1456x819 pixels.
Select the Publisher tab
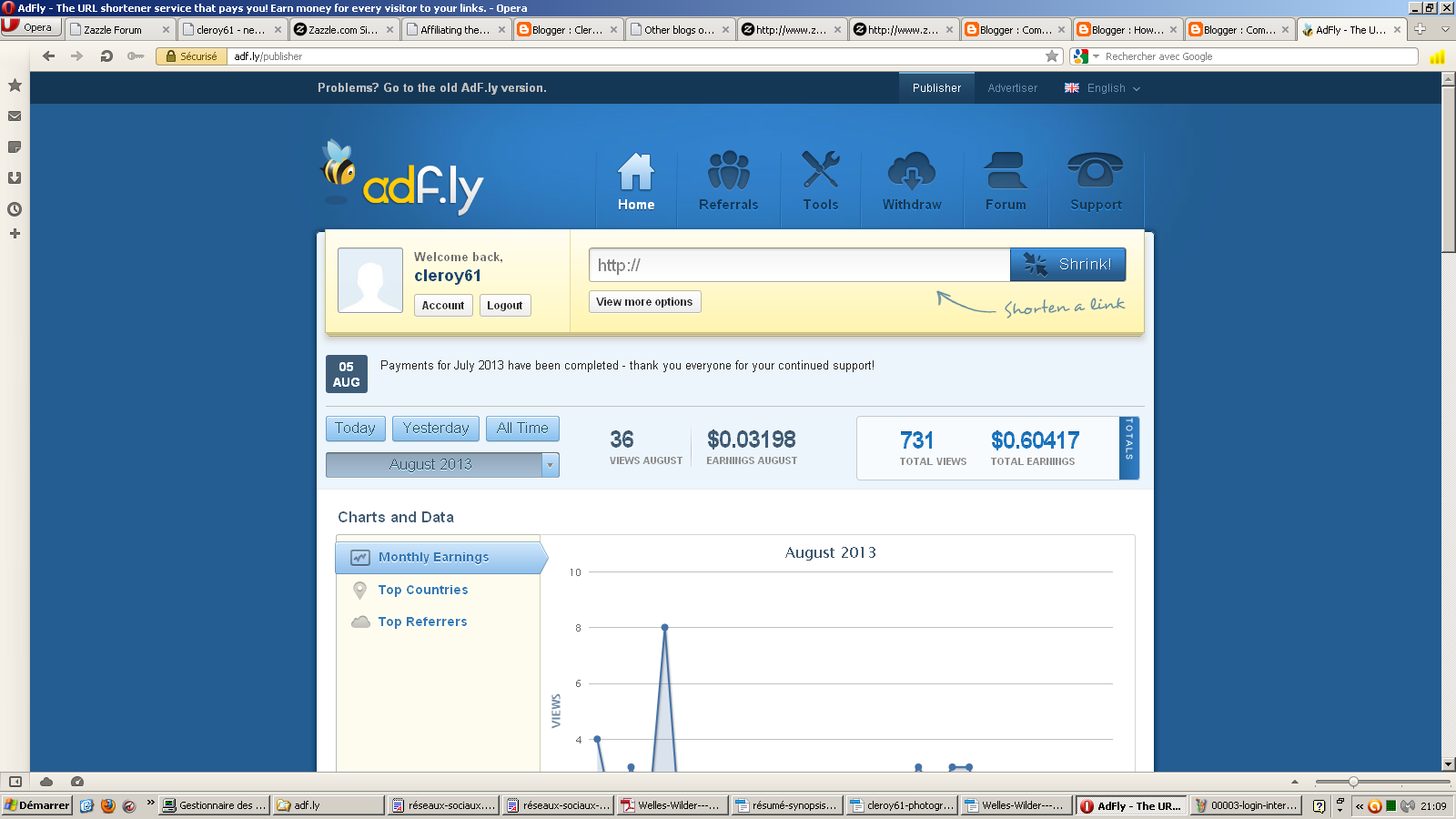(x=936, y=88)
